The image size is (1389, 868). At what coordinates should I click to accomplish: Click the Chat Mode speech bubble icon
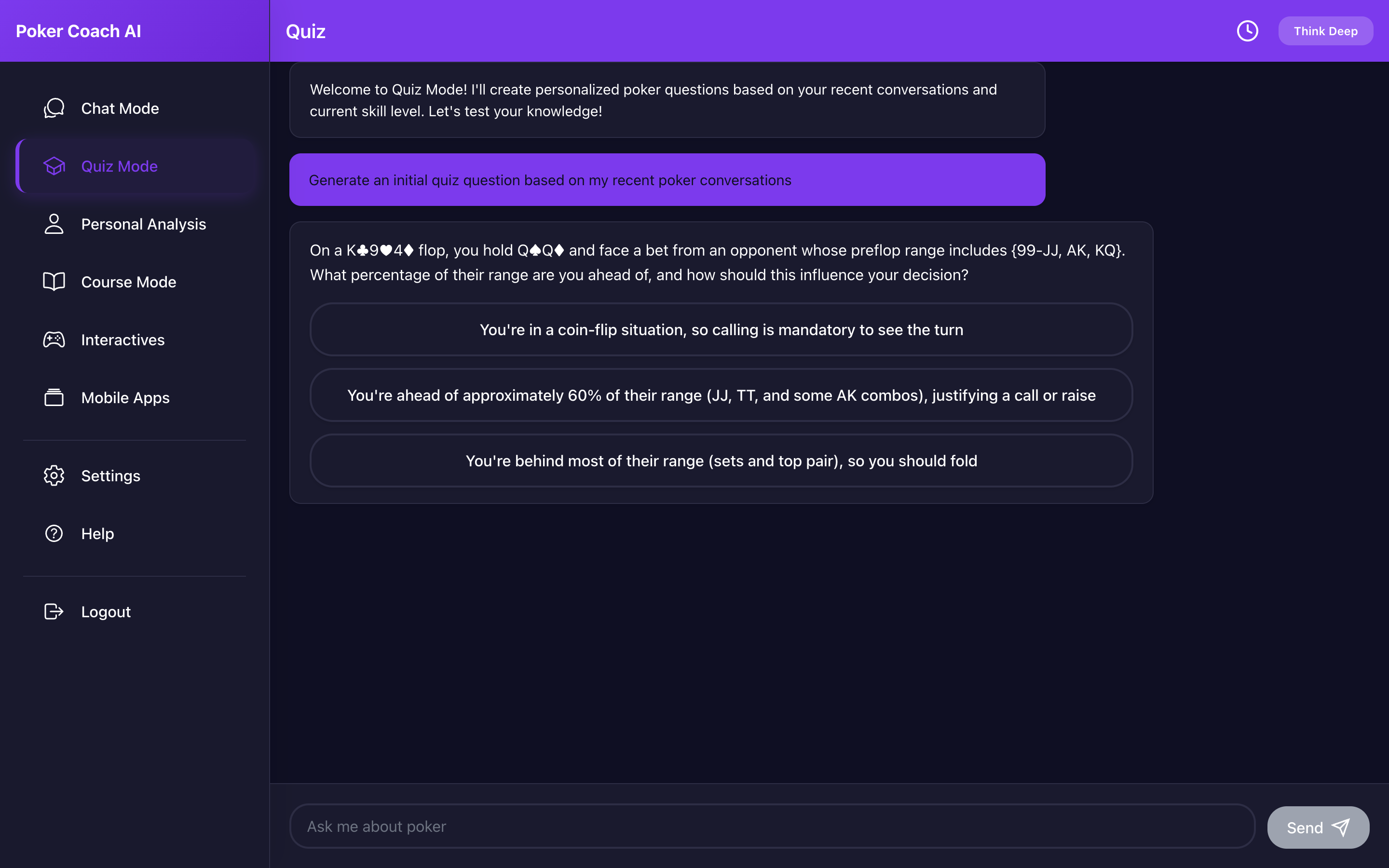[54, 108]
